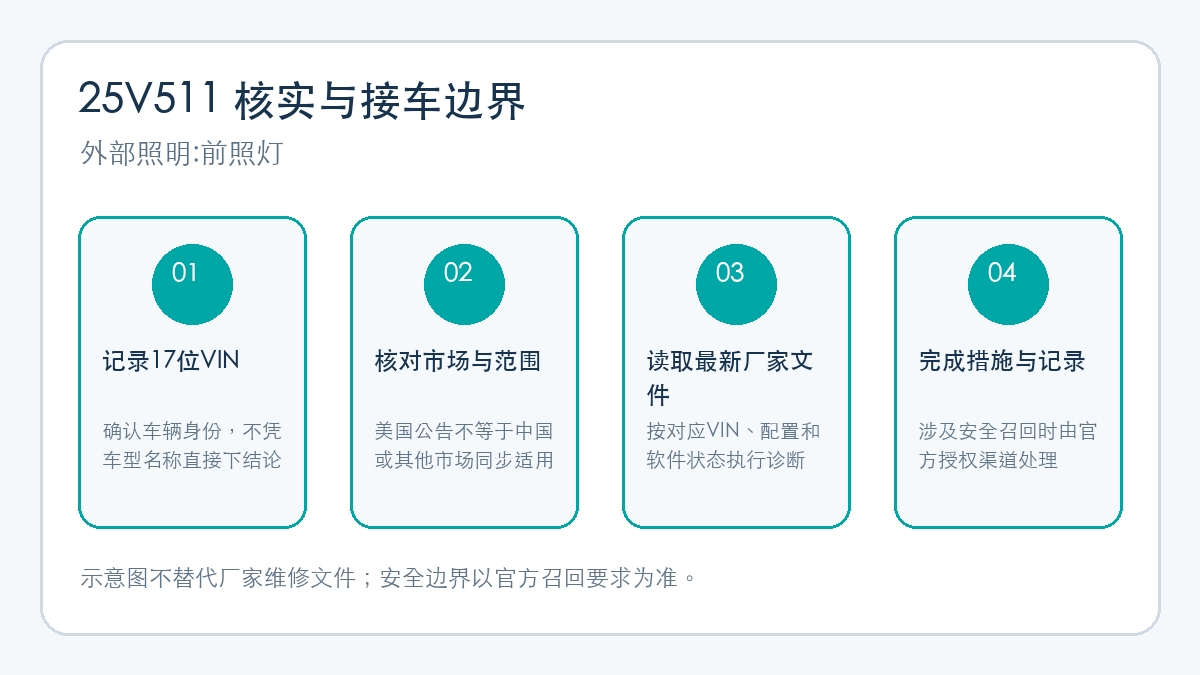The width and height of the screenshot is (1200, 675).
Task: Select the third step card panel
Action: pyautogui.click(x=736, y=372)
